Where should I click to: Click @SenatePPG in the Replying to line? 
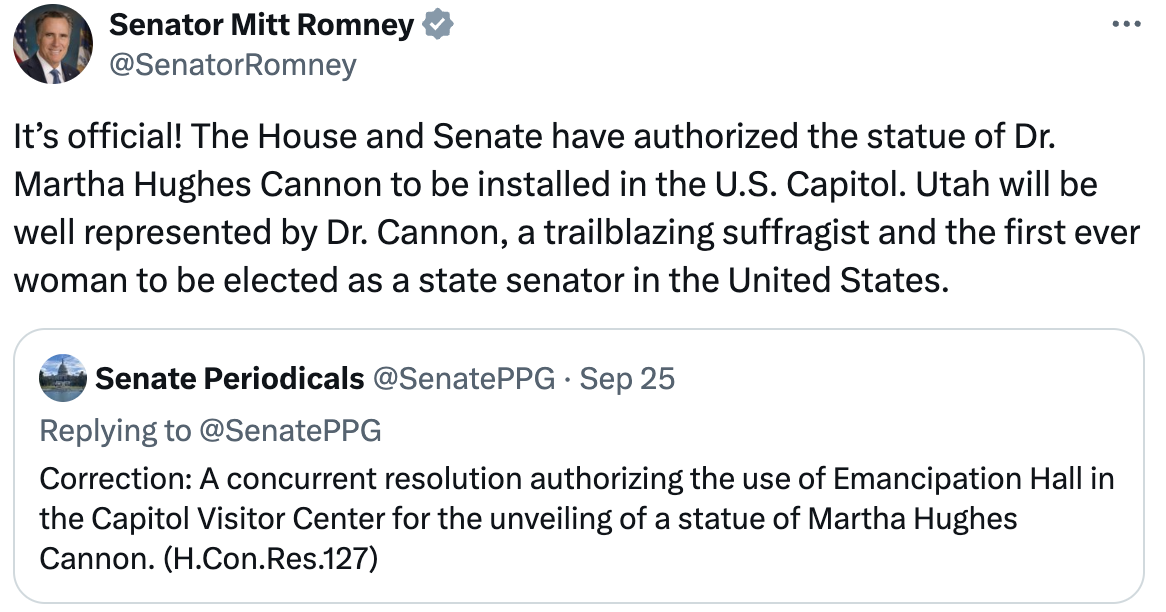[291, 431]
